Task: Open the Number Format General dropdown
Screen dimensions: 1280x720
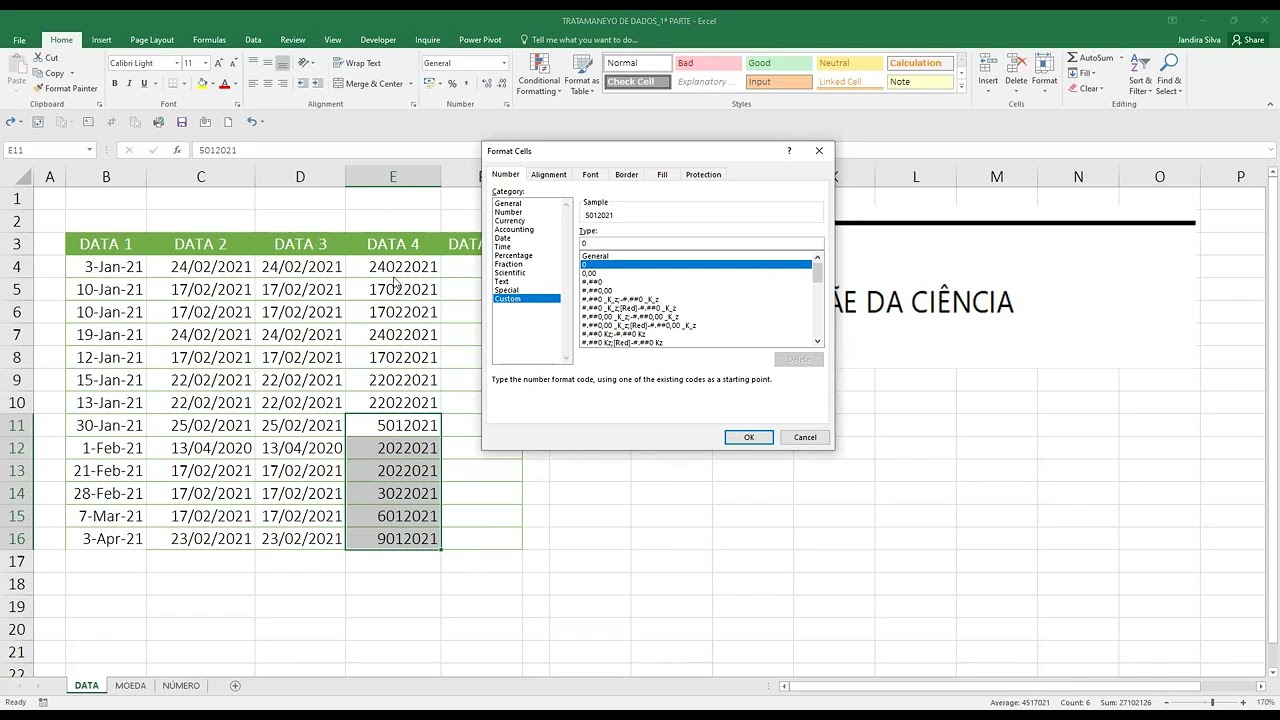Action: (x=504, y=63)
